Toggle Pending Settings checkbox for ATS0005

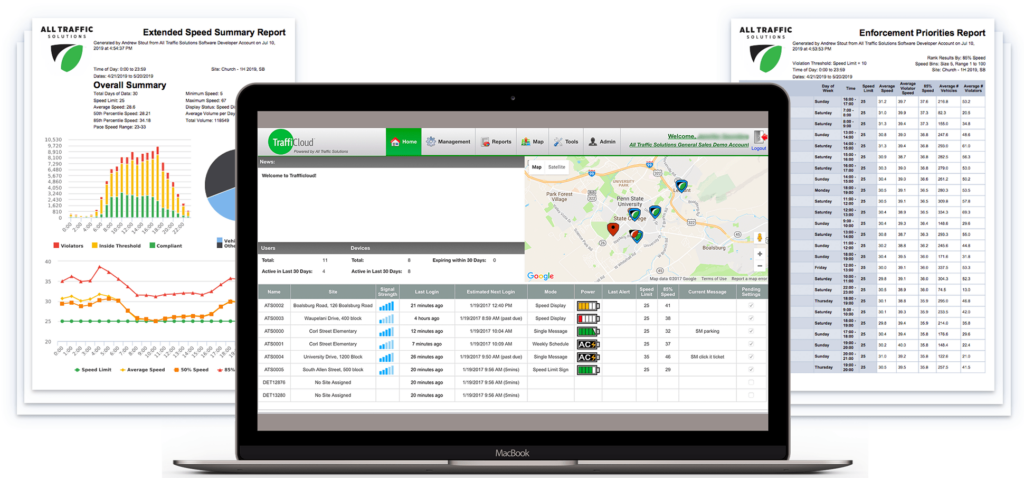(751, 370)
